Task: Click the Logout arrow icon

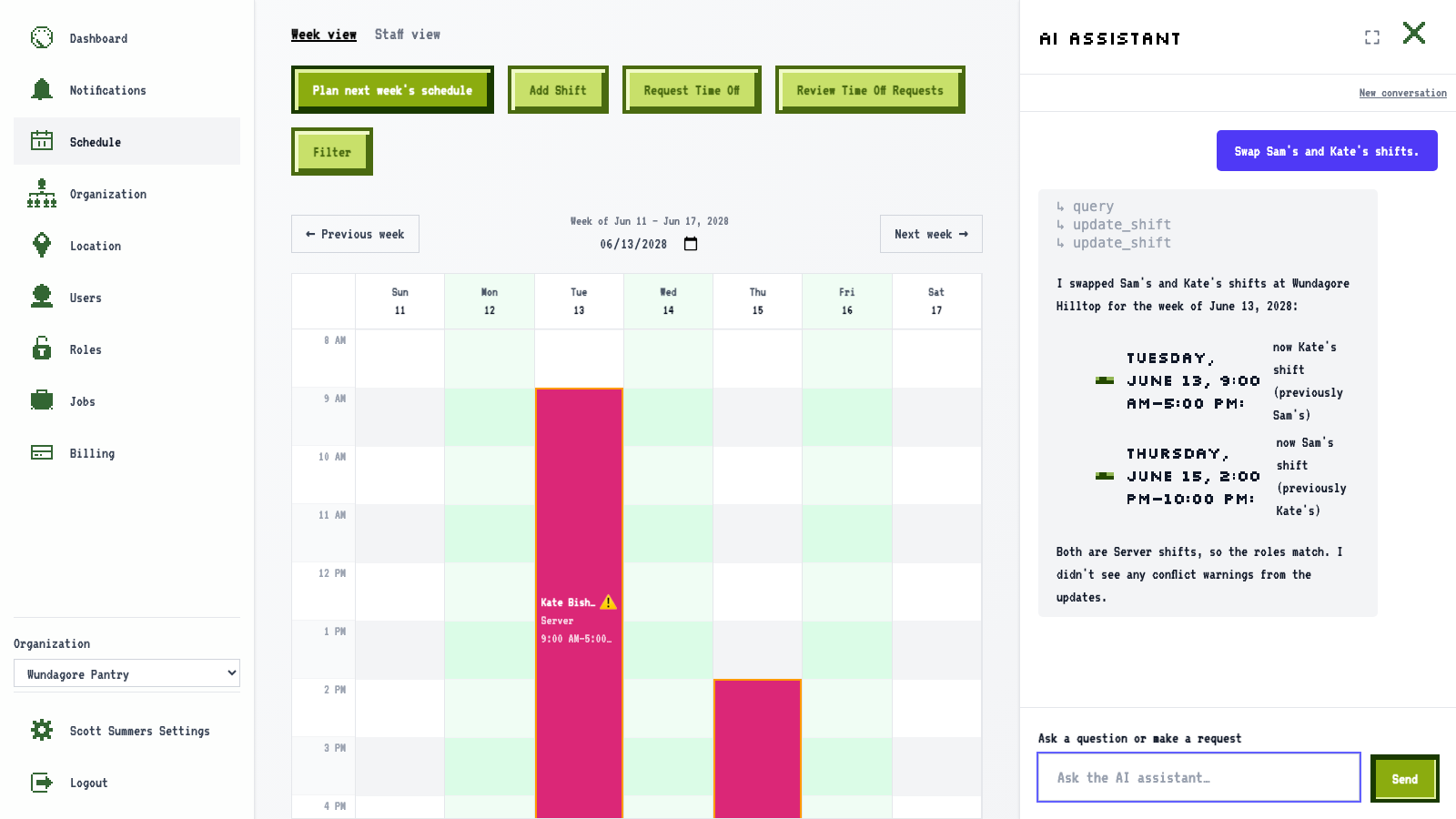Action: (42, 782)
